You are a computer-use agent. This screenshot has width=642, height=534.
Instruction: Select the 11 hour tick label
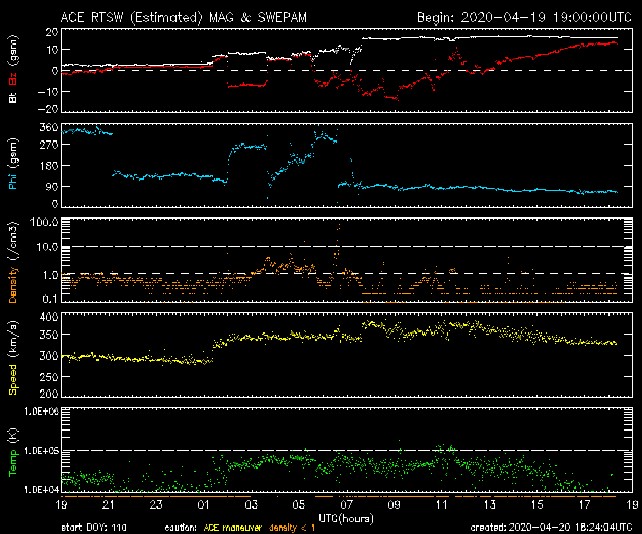pos(441,505)
